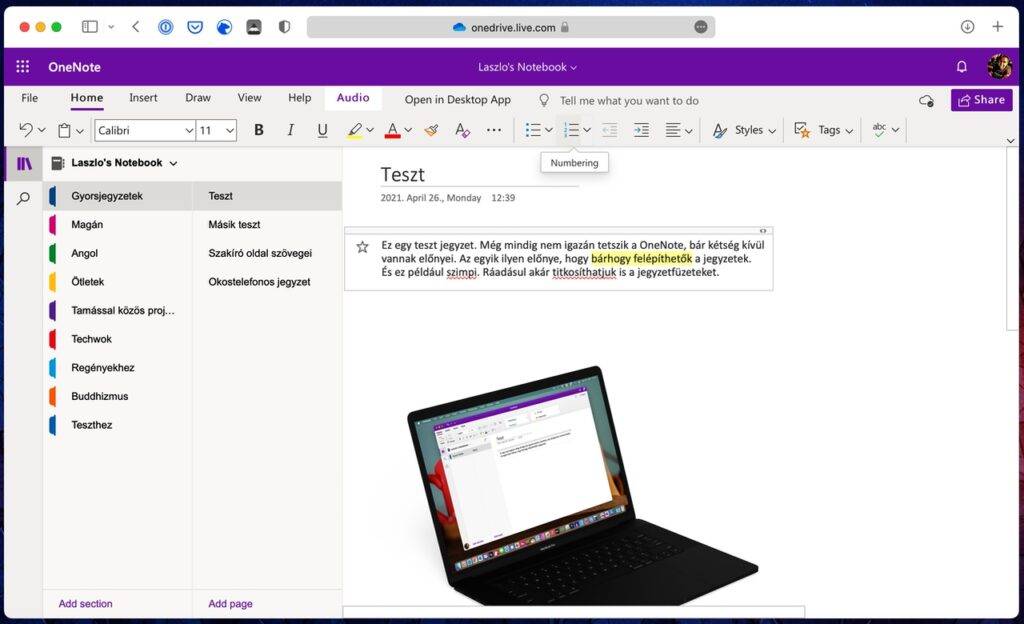Screen dimensions: 1024x624
Task: Open the Styles dropdown
Action: point(744,130)
